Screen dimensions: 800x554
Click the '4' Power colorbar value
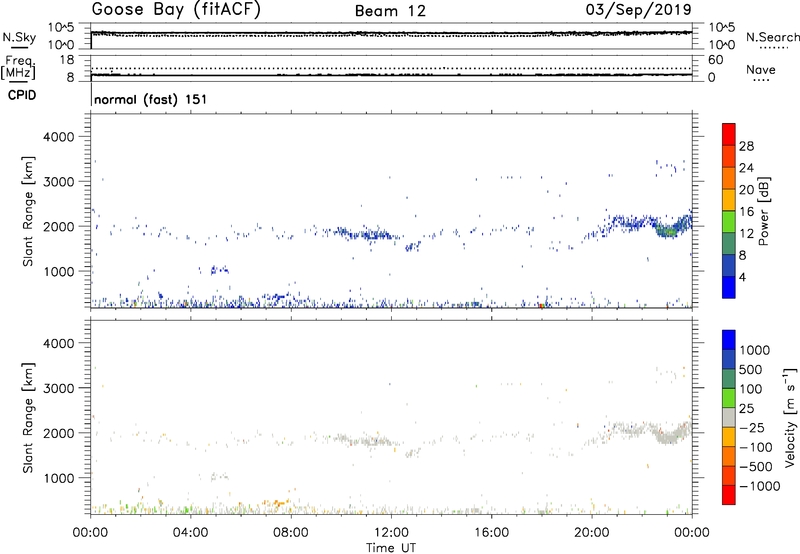tap(742, 278)
